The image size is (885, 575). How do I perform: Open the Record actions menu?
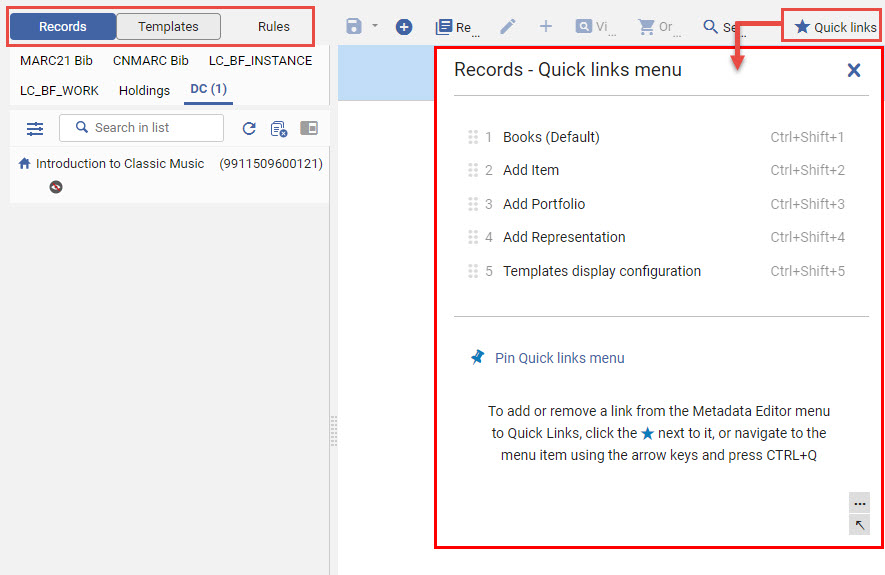point(457,27)
